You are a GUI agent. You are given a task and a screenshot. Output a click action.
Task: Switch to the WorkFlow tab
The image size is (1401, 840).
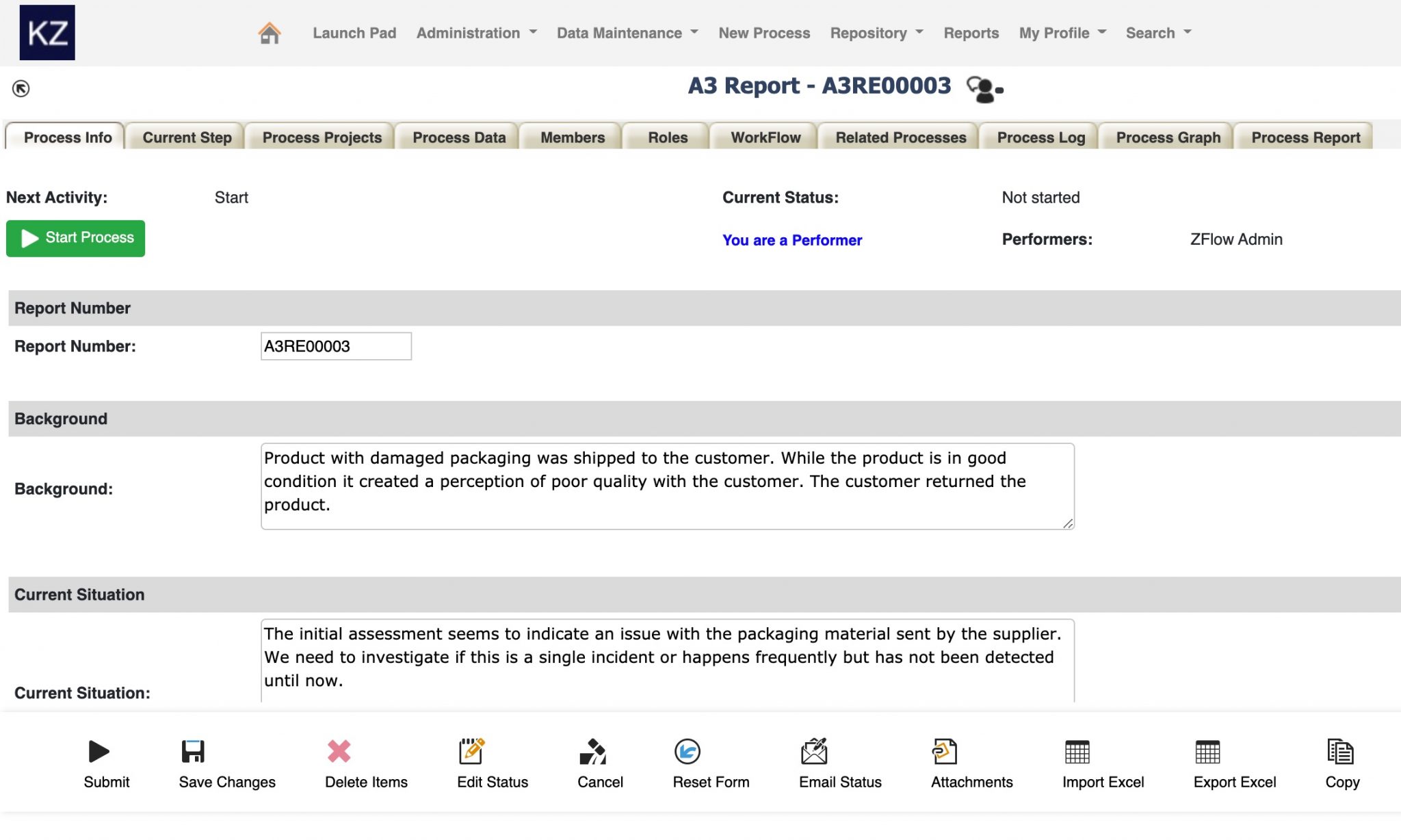point(765,137)
